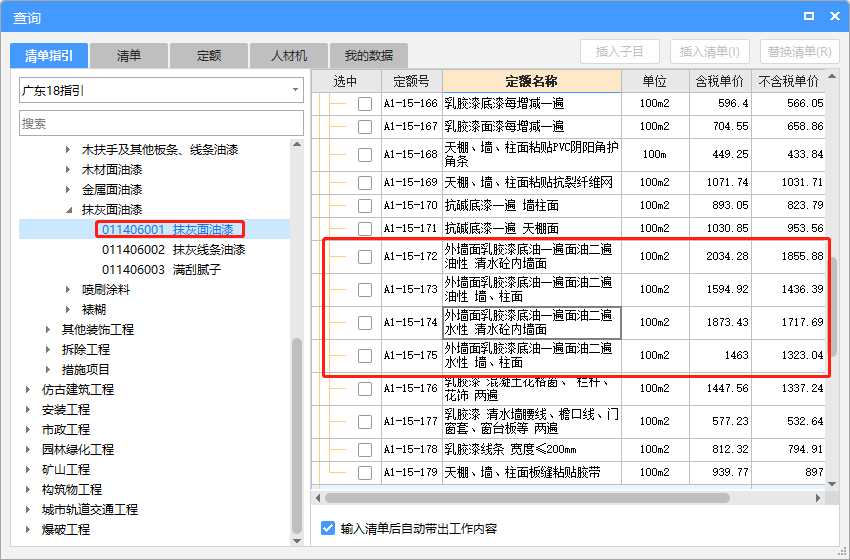Expand the 爆破工程 node
Image resolution: width=850 pixels, height=560 pixels.
[x=28, y=530]
